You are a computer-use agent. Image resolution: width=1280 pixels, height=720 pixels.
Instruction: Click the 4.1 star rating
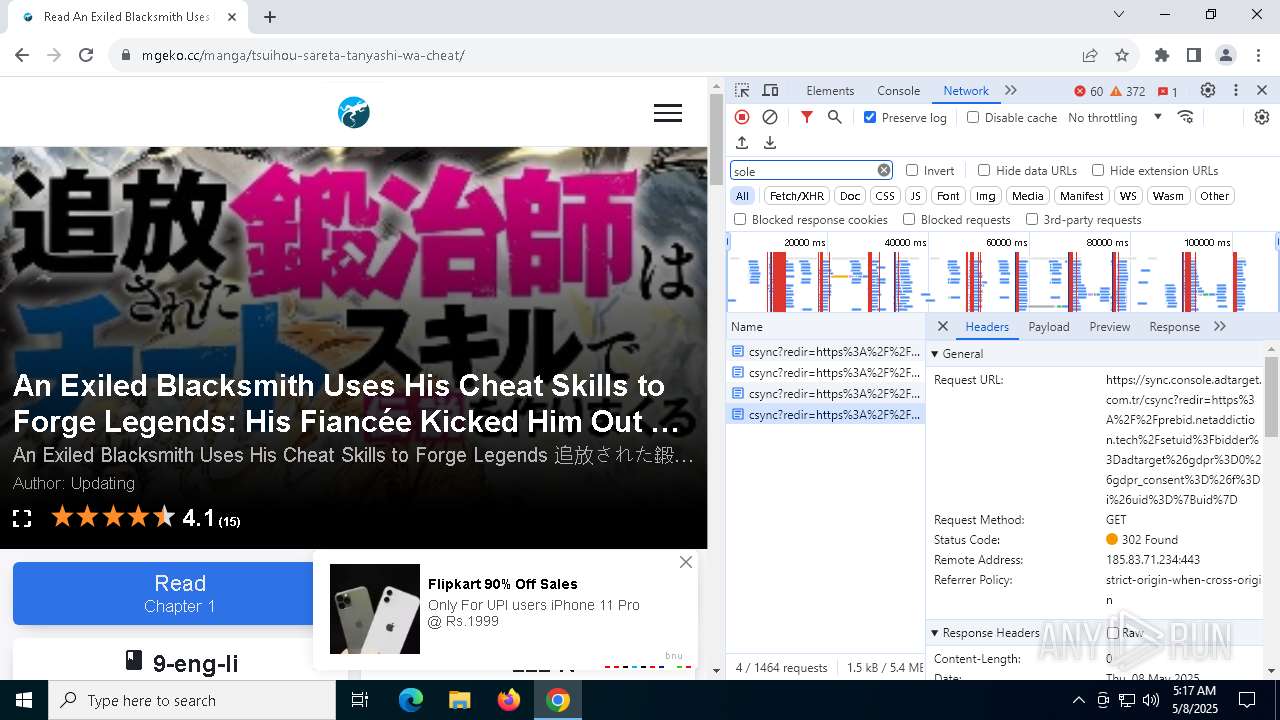[198, 517]
